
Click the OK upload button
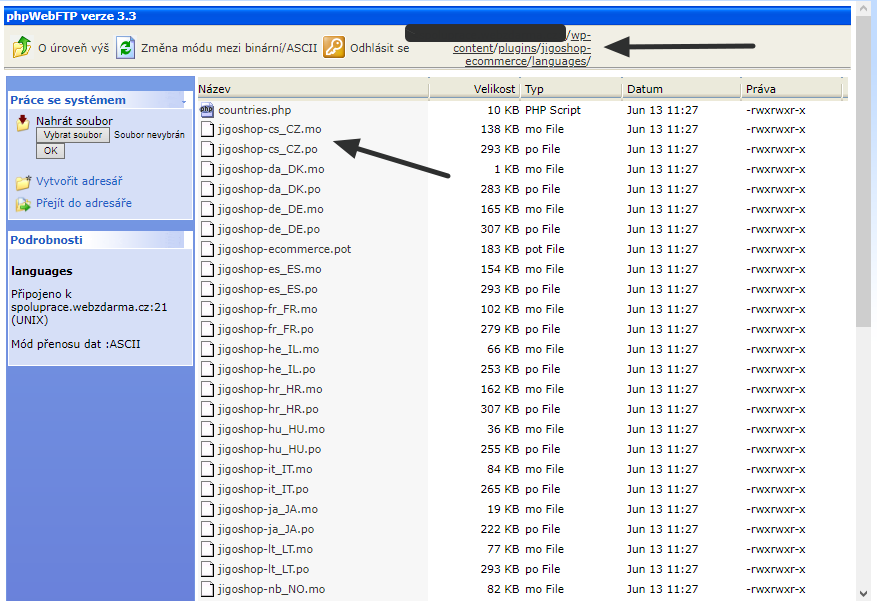[50, 150]
